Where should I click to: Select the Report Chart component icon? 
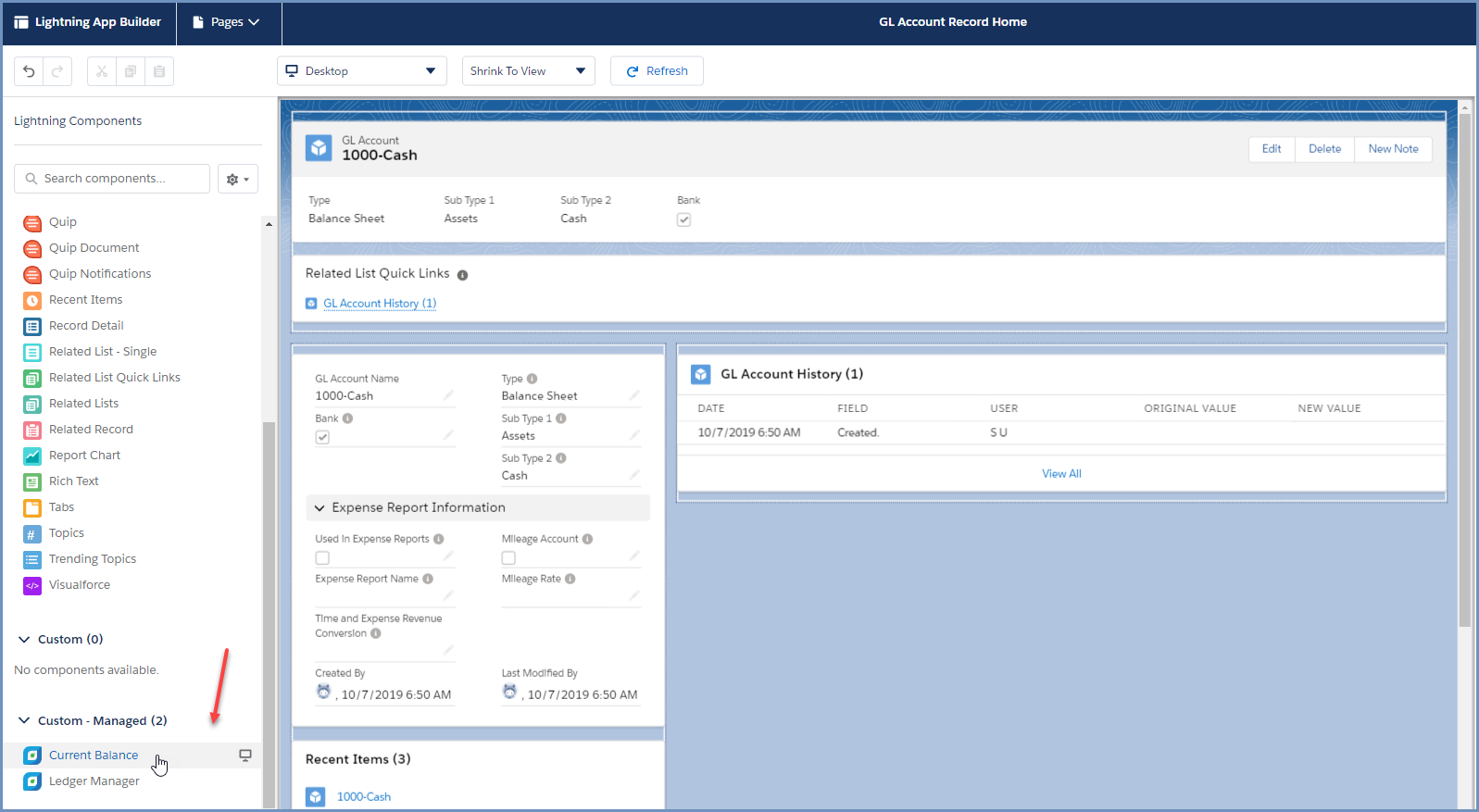tap(32, 456)
